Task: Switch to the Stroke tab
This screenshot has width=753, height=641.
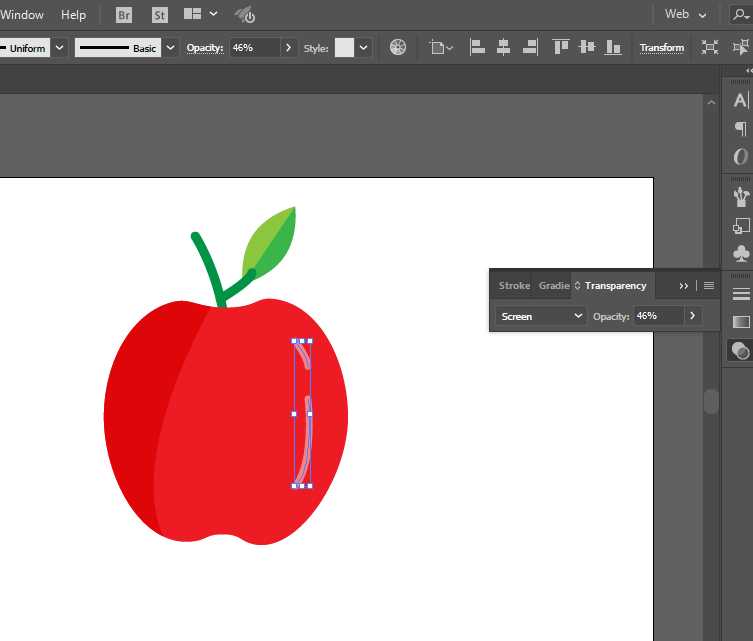Action: tap(514, 286)
